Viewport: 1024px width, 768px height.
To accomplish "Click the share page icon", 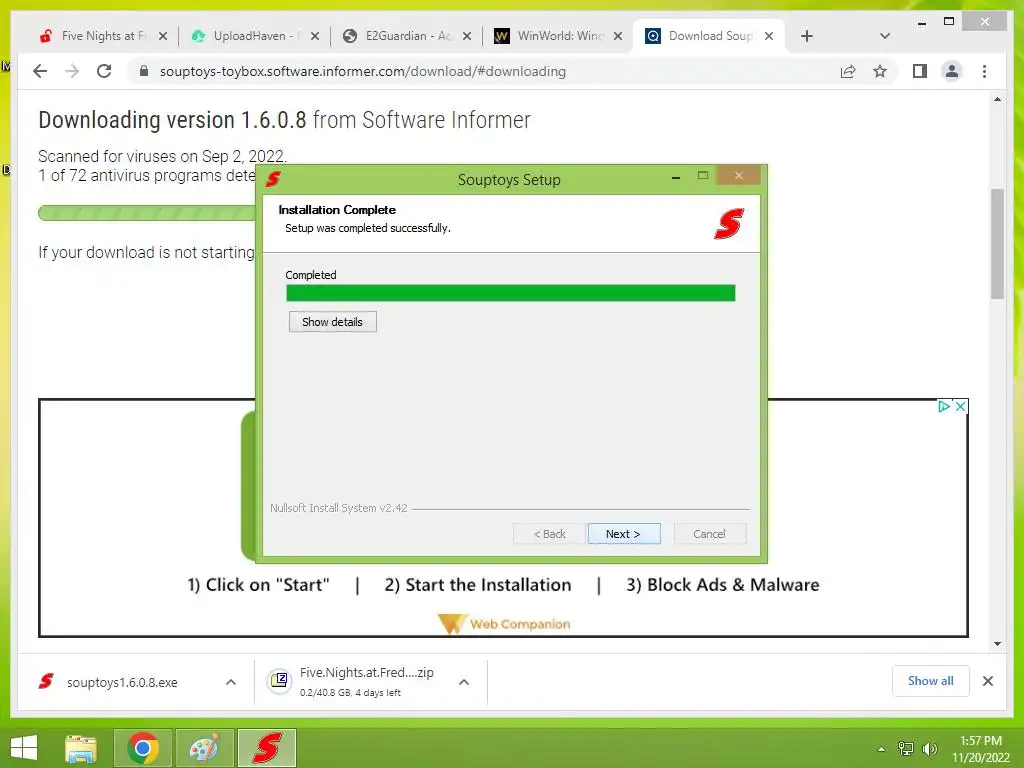I will click(848, 71).
